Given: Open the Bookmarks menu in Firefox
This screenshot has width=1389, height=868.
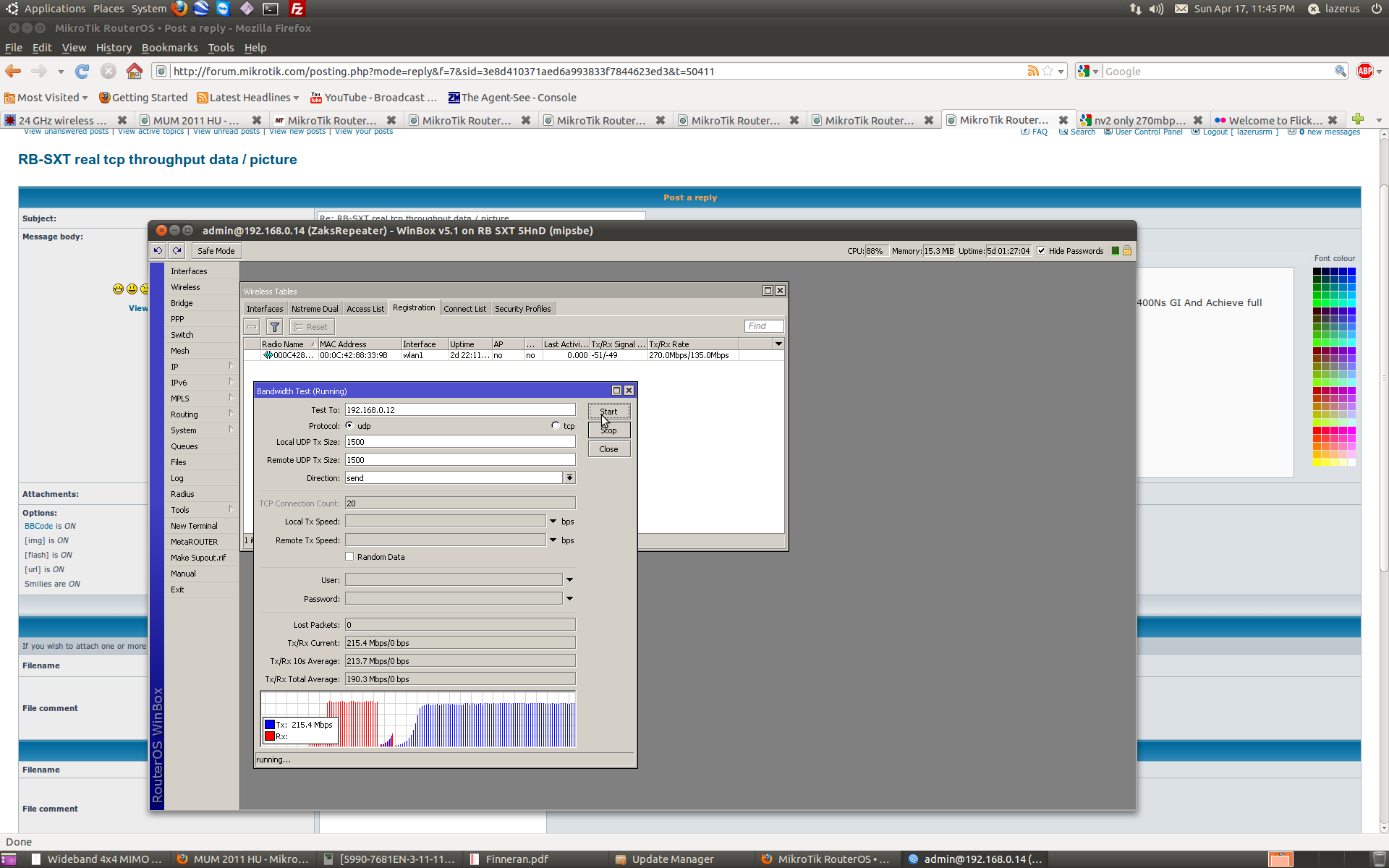Looking at the screenshot, I should [x=169, y=48].
